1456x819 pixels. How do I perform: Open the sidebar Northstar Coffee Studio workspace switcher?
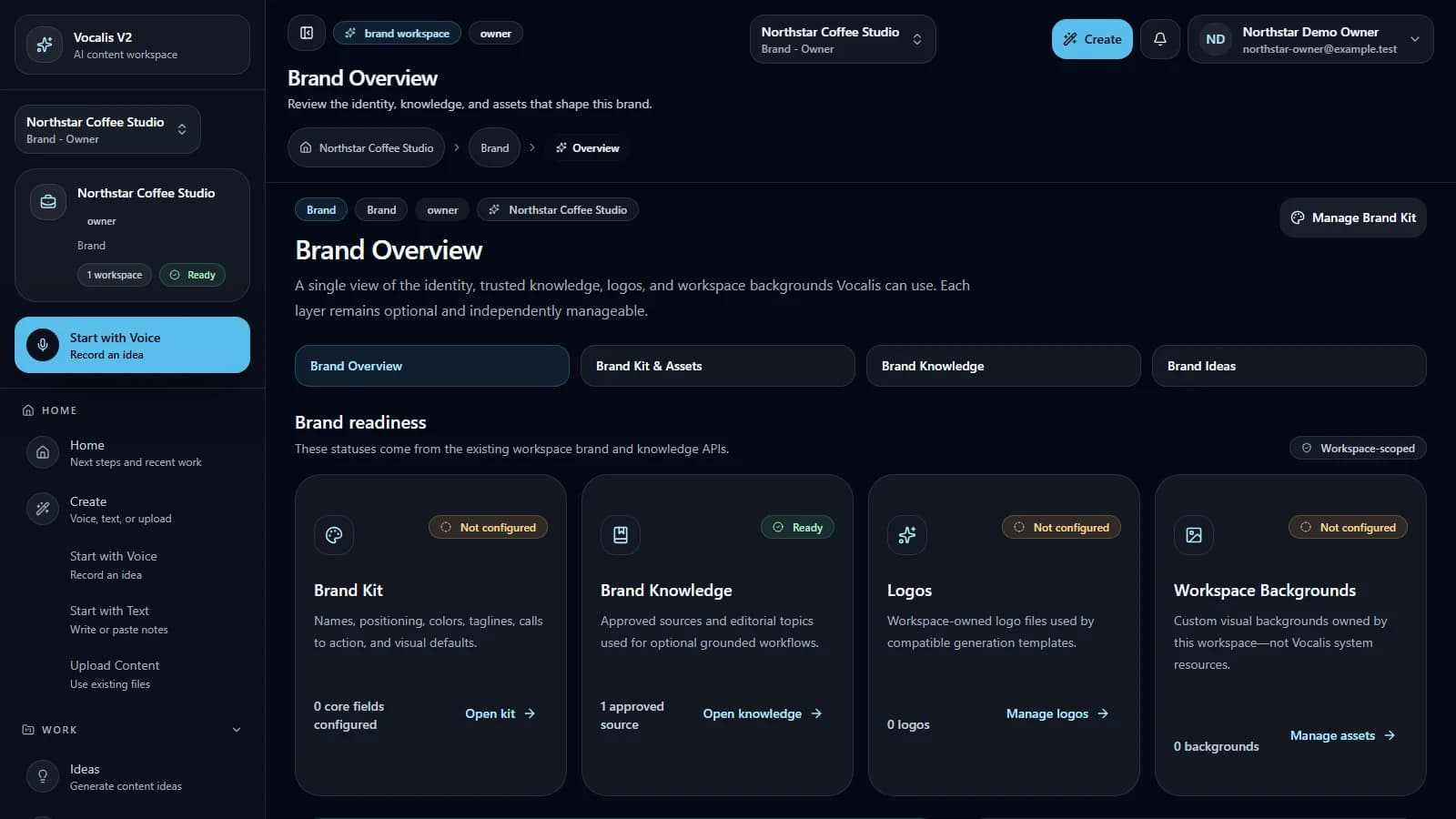pos(107,129)
